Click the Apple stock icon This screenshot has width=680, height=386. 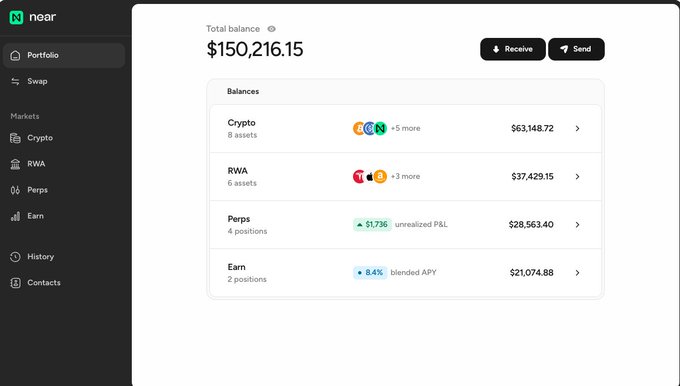tap(369, 177)
